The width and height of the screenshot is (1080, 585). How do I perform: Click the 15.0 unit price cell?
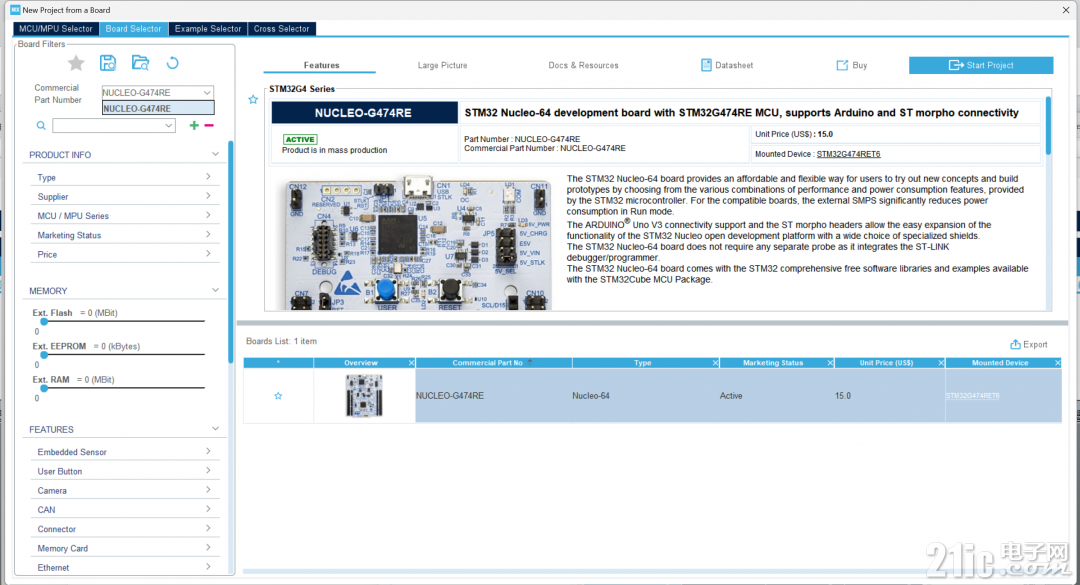click(x=842, y=396)
